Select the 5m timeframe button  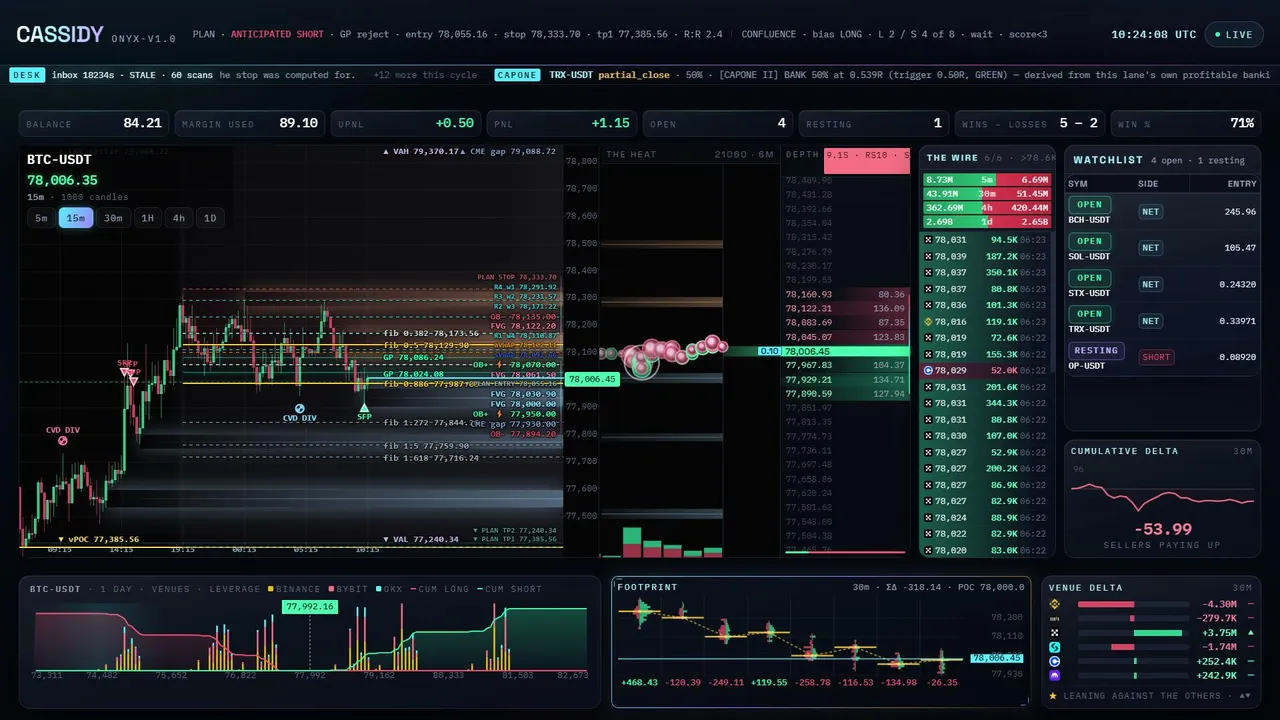click(x=41, y=218)
